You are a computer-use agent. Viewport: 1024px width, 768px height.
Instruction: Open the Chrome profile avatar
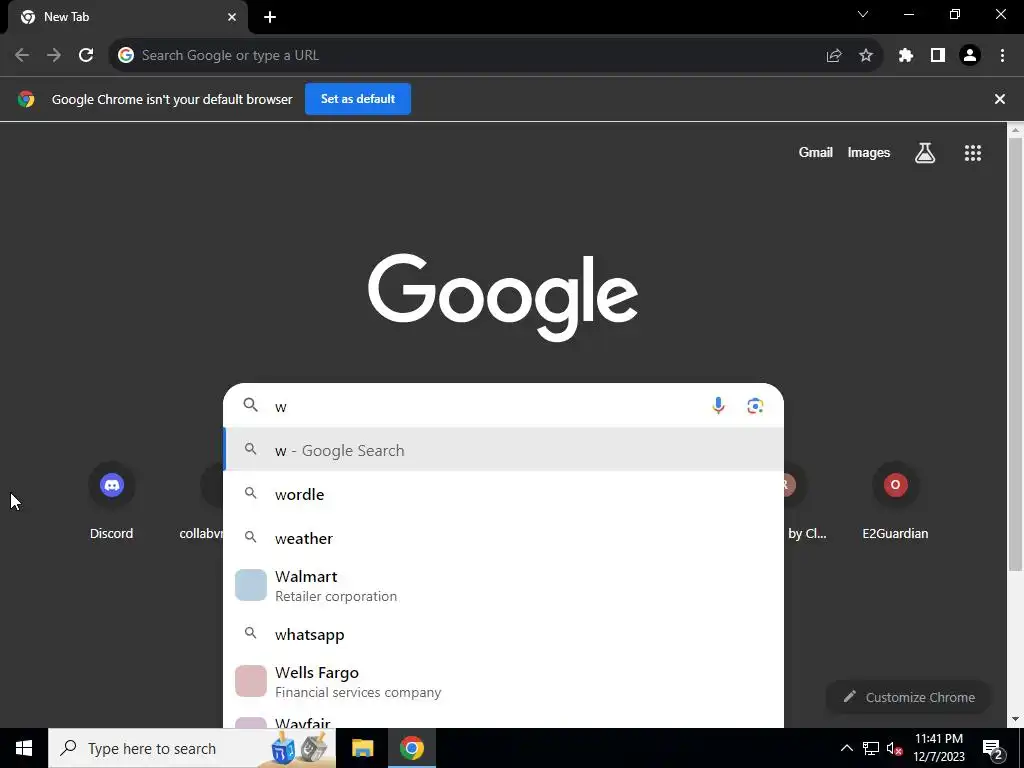[x=970, y=56]
